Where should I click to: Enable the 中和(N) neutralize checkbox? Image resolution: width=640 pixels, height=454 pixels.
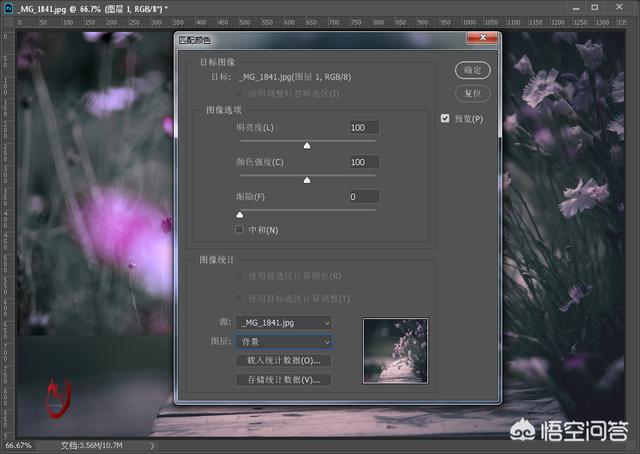click(x=239, y=229)
